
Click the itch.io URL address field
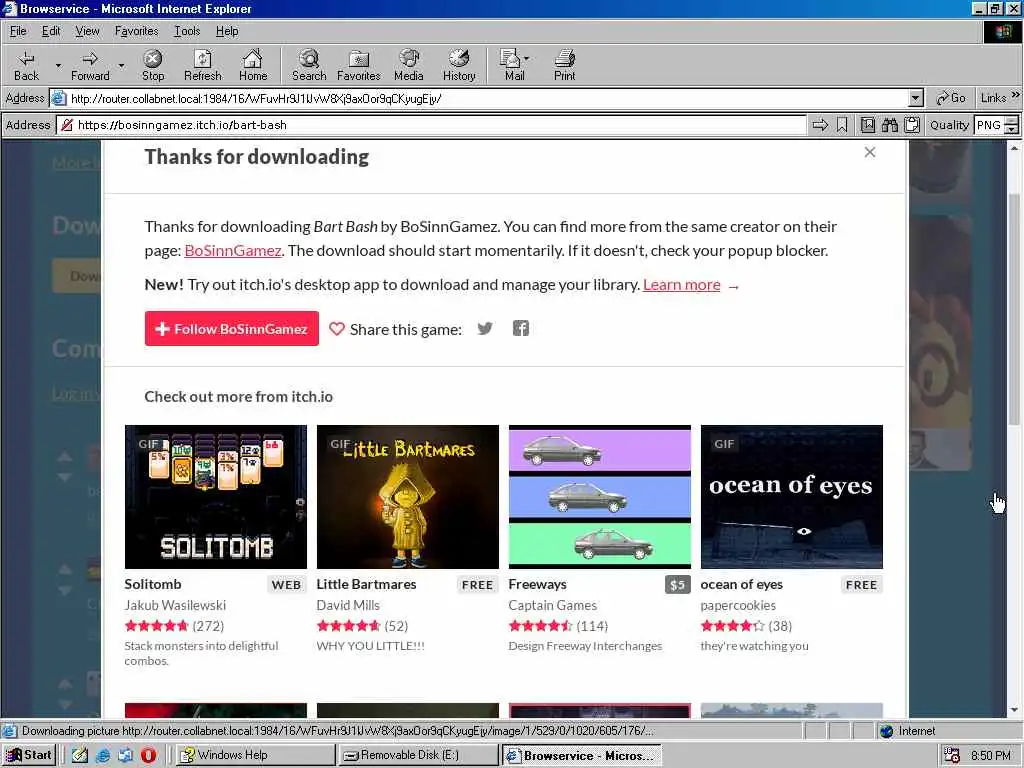coord(431,125)
